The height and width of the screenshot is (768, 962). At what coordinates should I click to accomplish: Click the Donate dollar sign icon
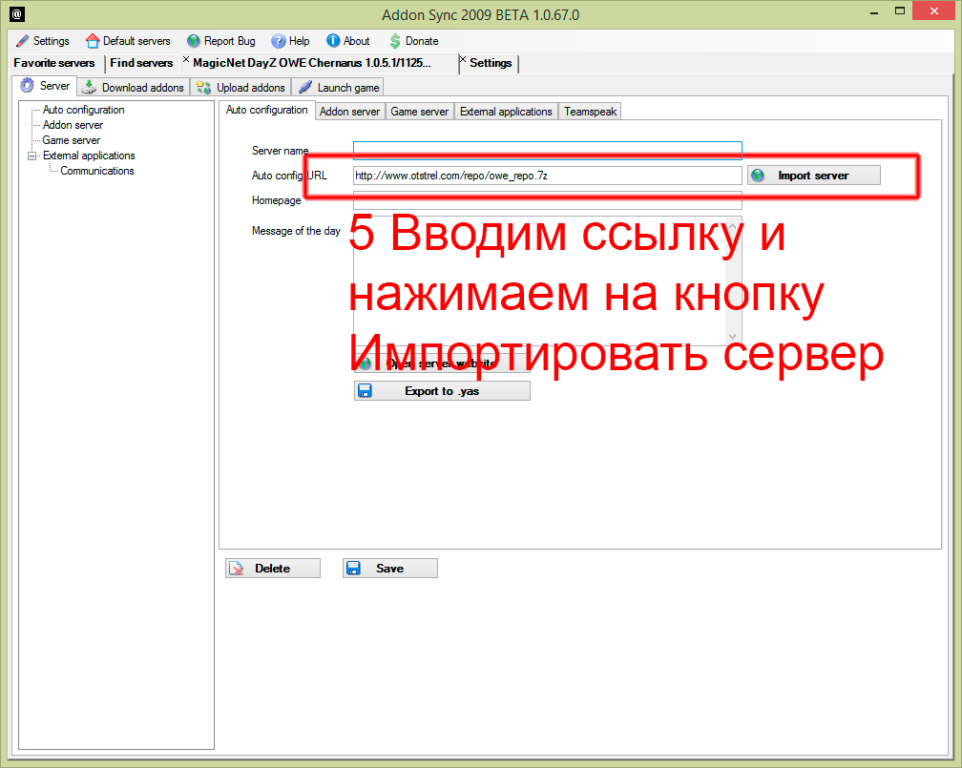[x=396, y=41]
